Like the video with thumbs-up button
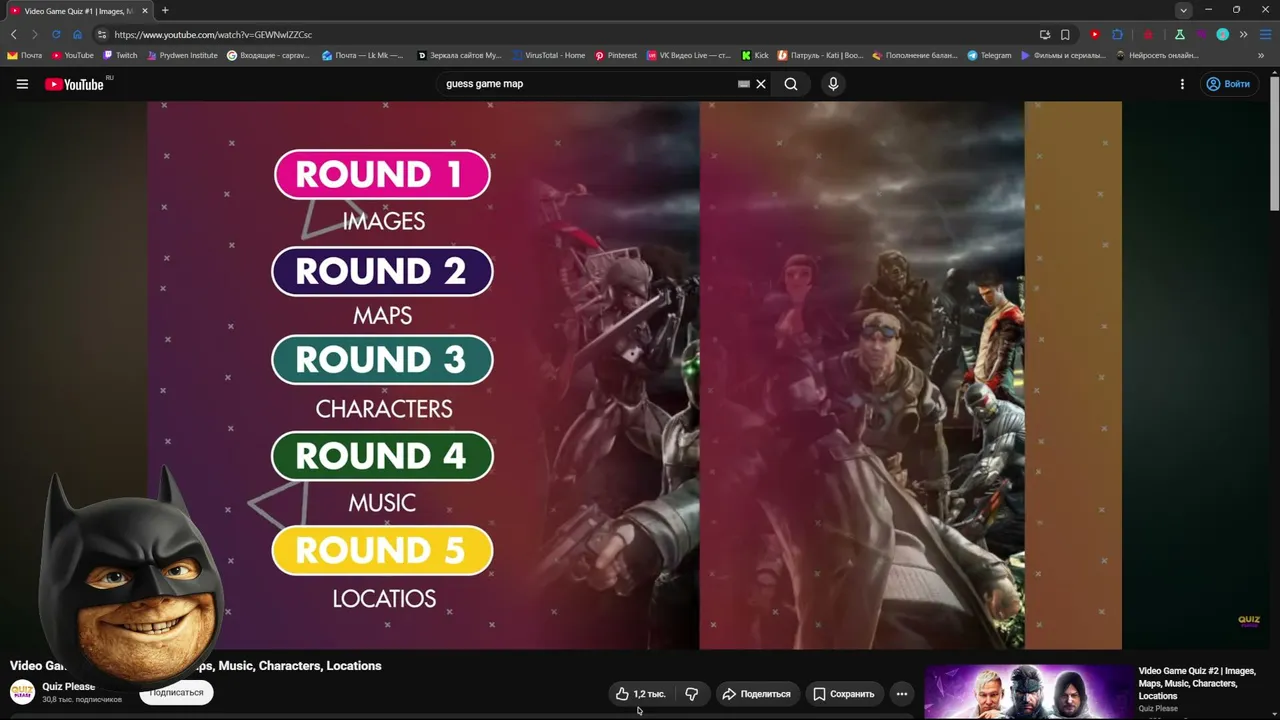 [x=641, y=694]
